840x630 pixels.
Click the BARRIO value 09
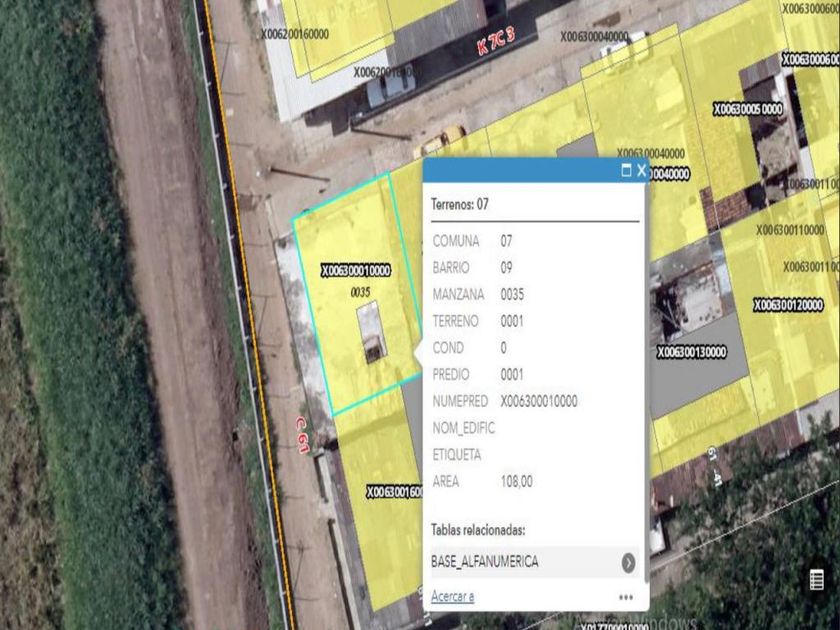pos(506,267)
